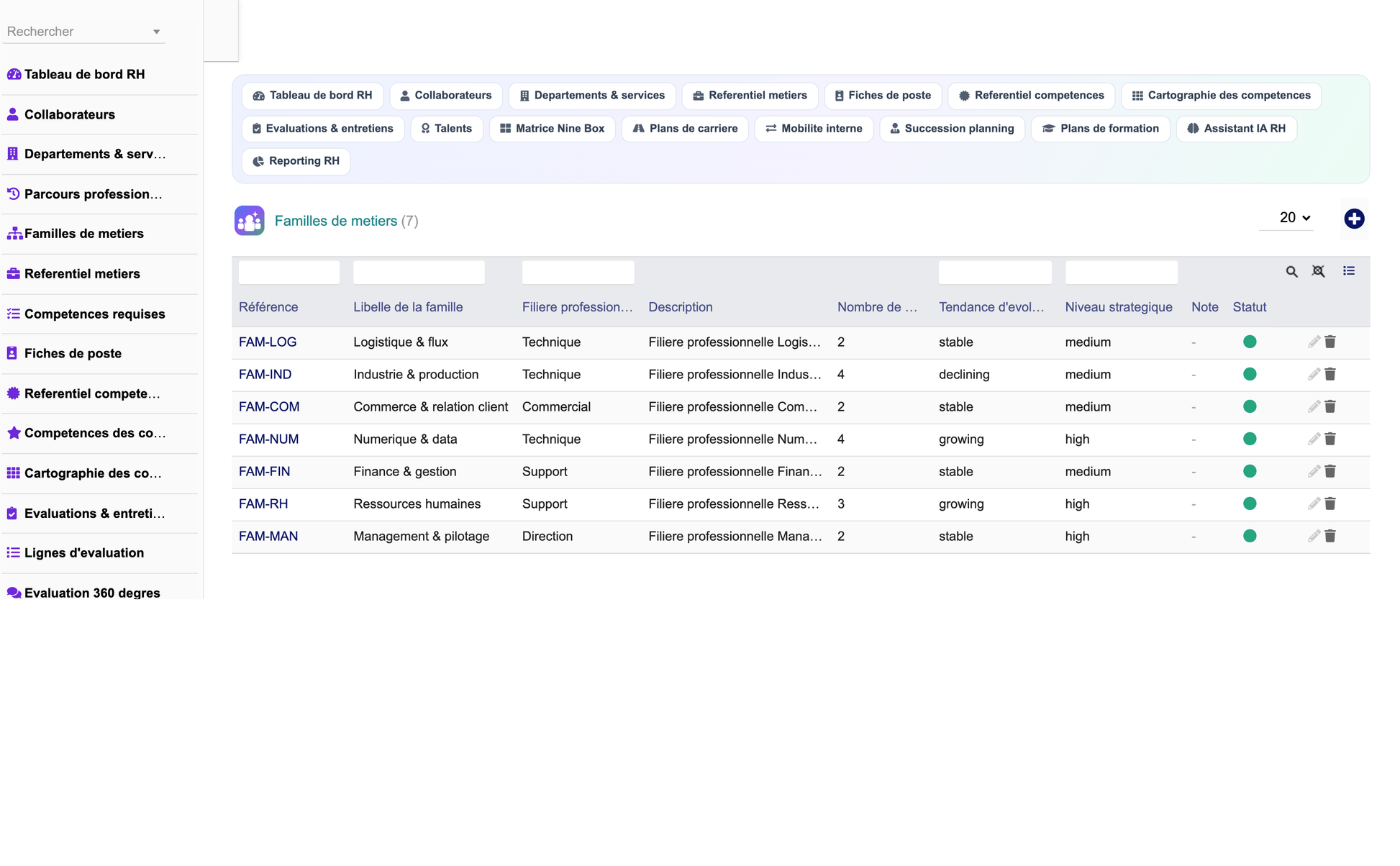The image size is (1400, 866).
Task: Open FAM-RH reference link
Action: pyautogui.click(x=263, y=503)
